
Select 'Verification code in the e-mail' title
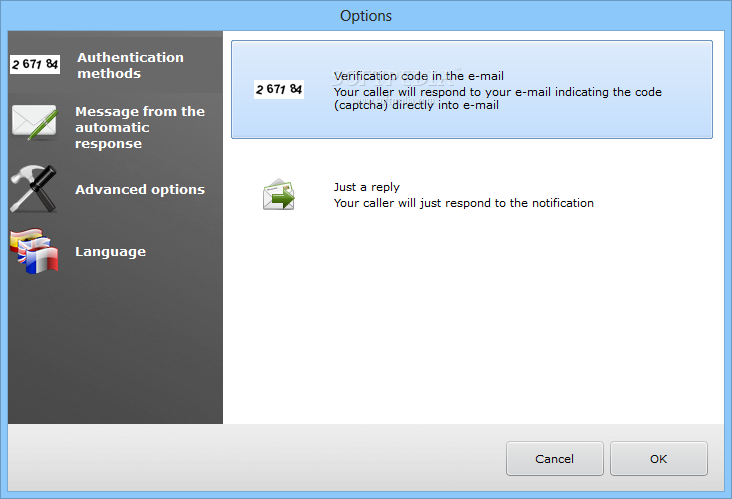[x=418, y=76]
